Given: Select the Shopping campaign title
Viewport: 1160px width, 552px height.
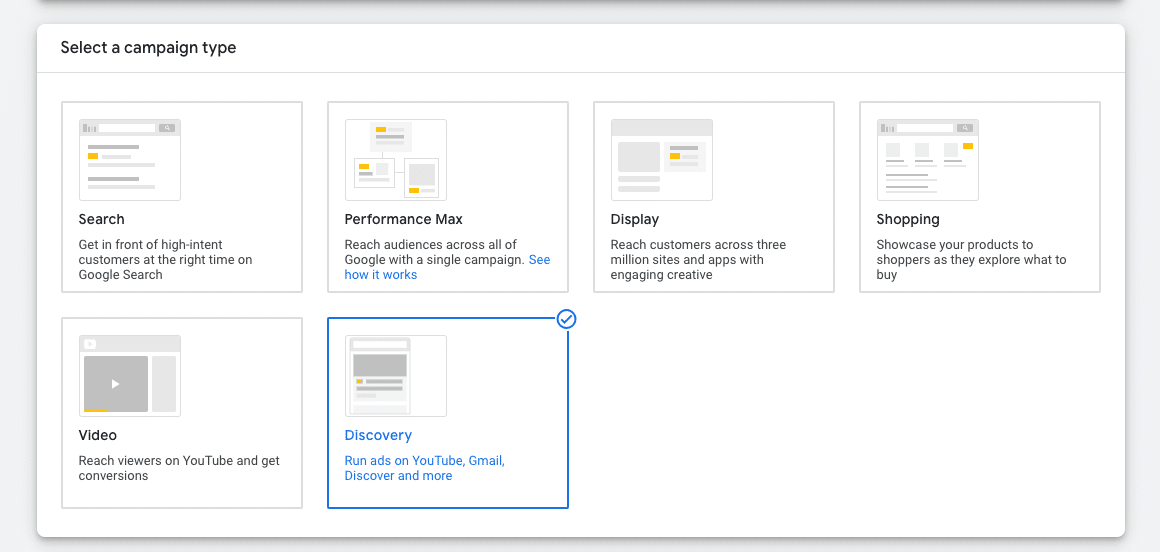Looking at the screenshot, I should point(908,219).
